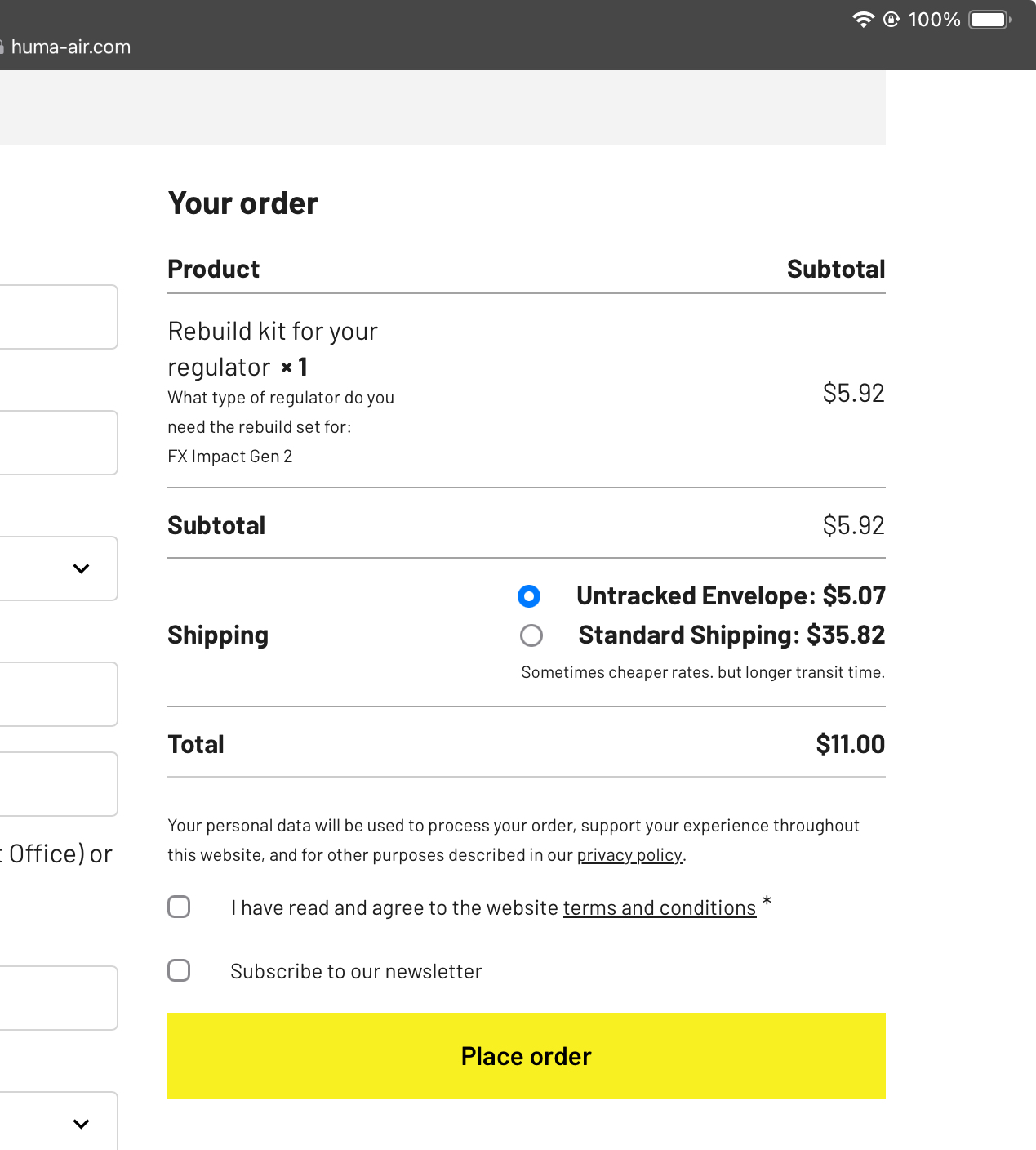The width and height of the screenshot is (1036, 1150).
Task: Click the input field below Office text
Action: pyautogui.click(x=59, y=998)
